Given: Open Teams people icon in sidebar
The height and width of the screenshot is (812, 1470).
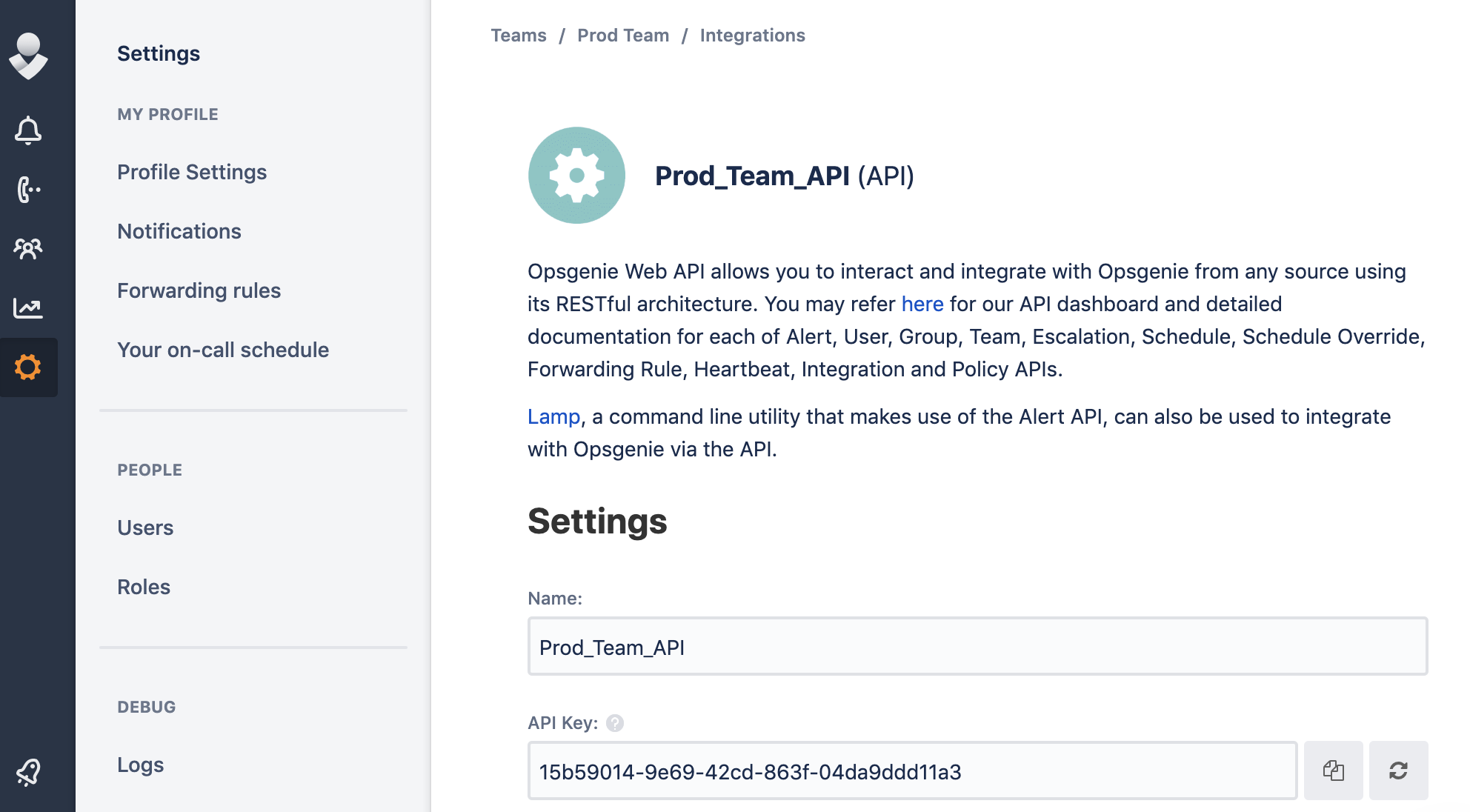Looking at the screenshot, I should pos(28,249).
